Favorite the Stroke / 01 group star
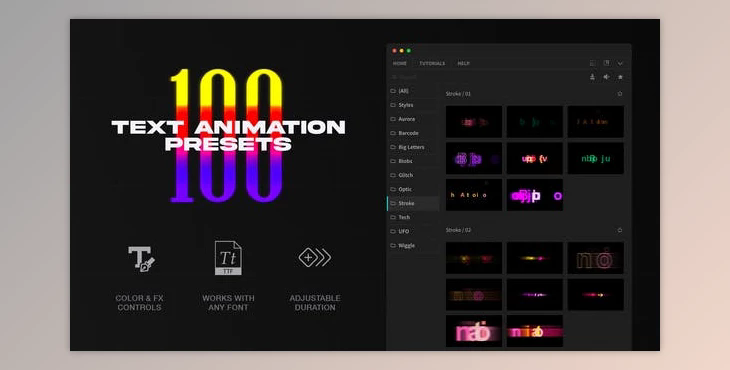The image size is (730, 370). [x=620, y=94]
